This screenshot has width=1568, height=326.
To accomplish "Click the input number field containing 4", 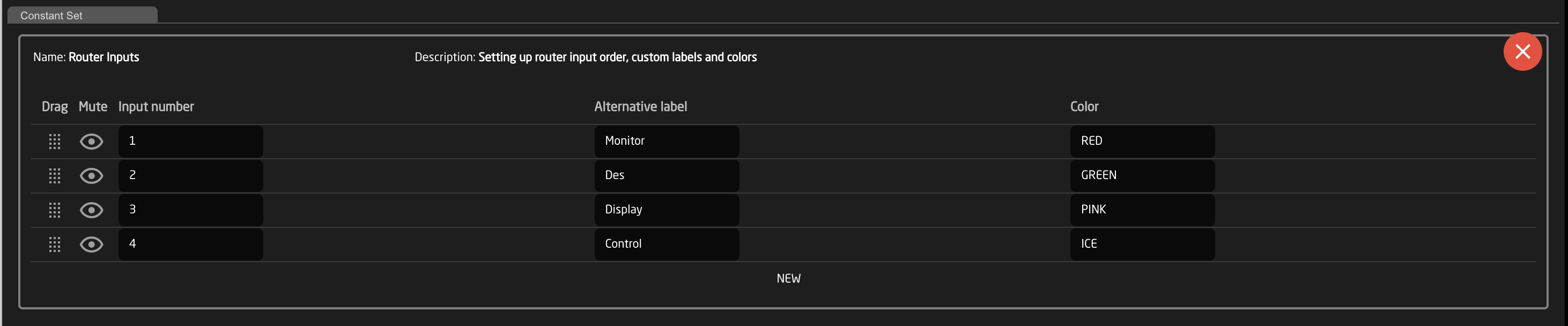I will [x=190, y=244].
